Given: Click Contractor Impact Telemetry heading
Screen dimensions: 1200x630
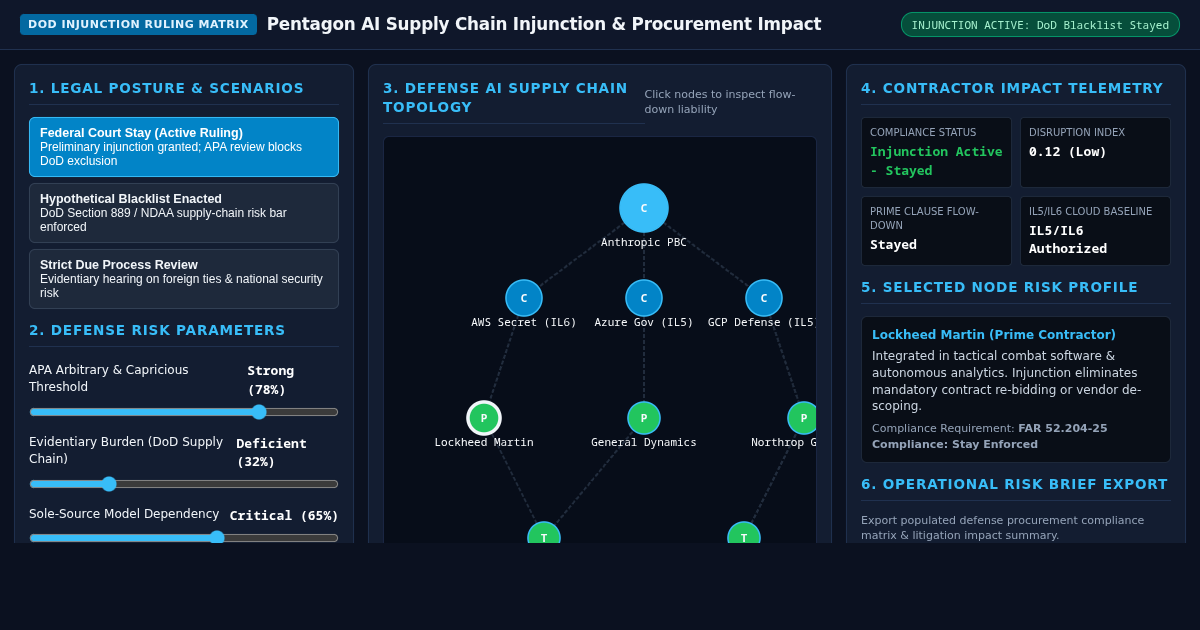Looking at the screenshot, I should (x=1012, y=88).
